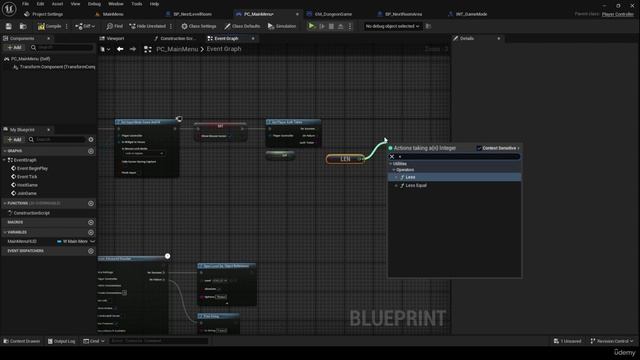Clear search with X in actions menu
Viewport: 640px width, 360px height.
coord(392,156)
